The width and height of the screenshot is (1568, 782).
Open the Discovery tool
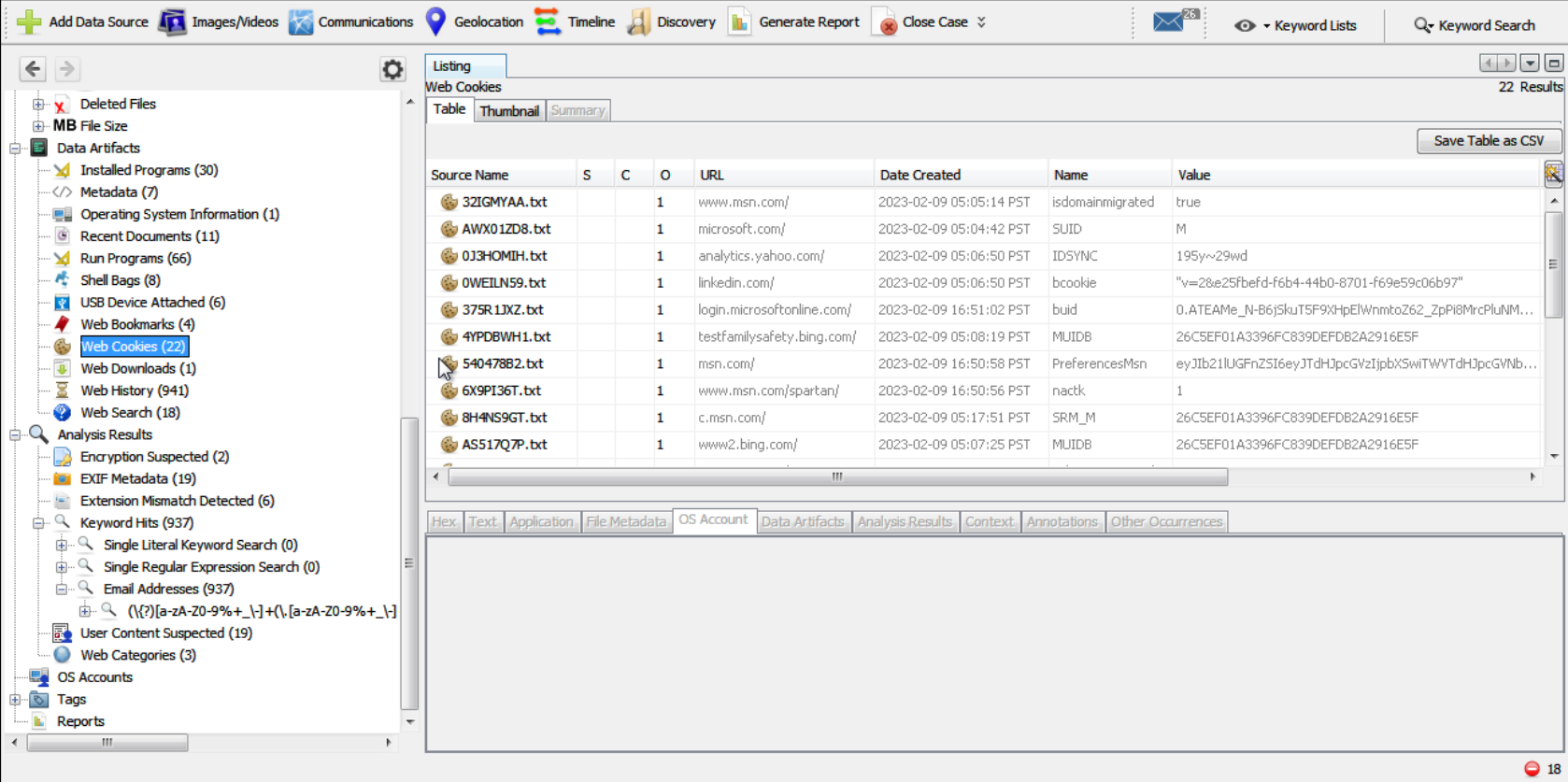coord(671,21)
